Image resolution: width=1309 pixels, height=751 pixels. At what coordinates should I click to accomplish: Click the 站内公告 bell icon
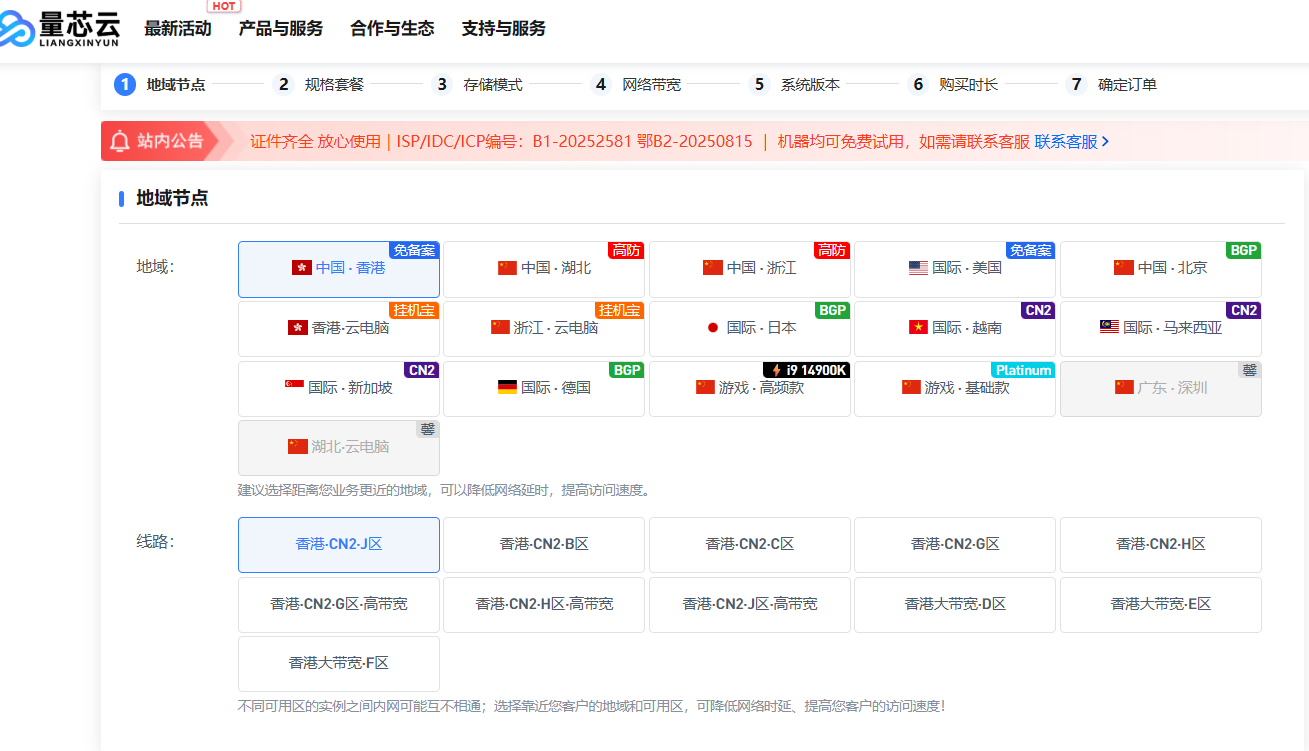[x=120, y=141]
